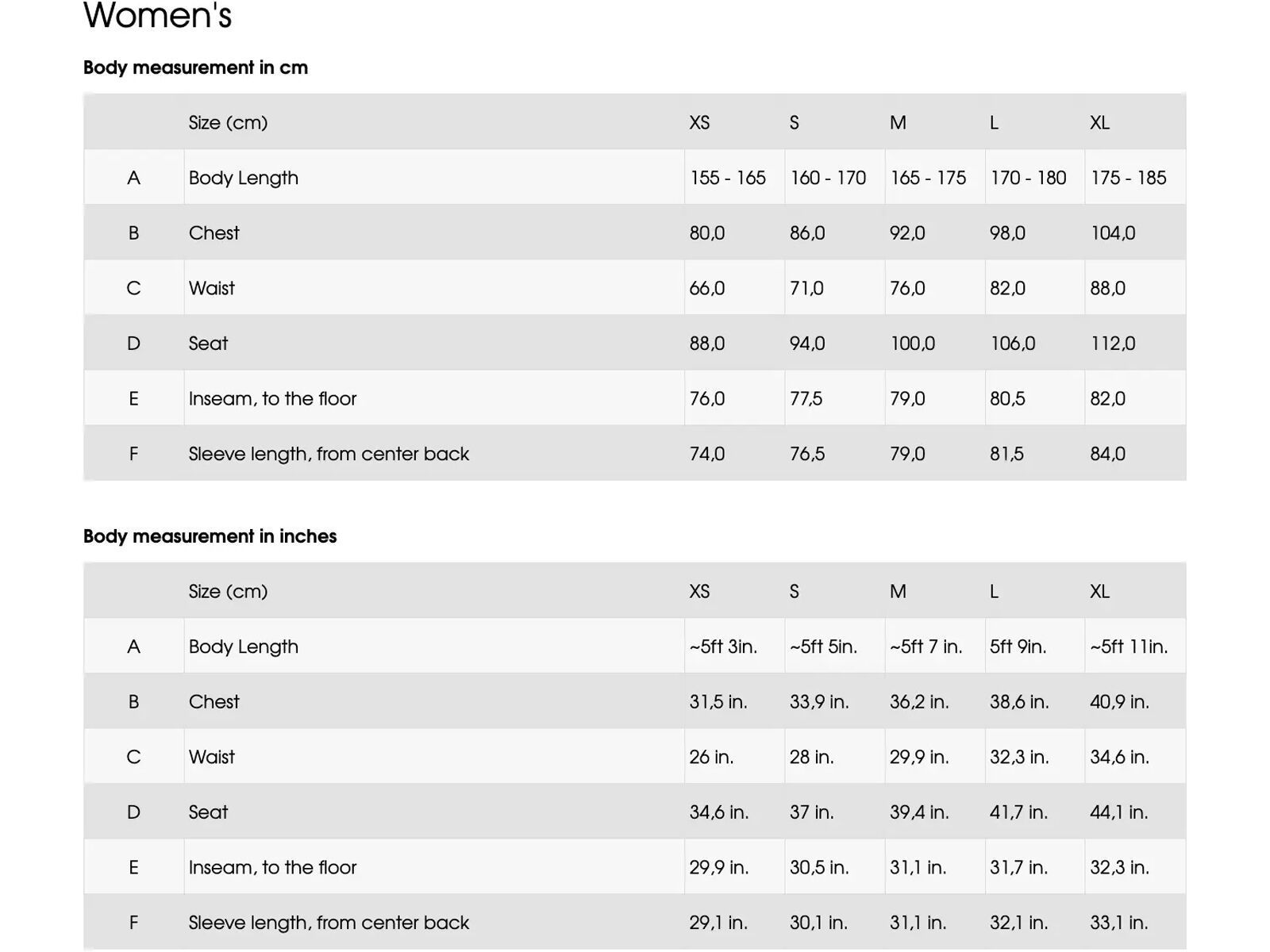Click the 'Body measurement in cm' title

coord(195,67)
